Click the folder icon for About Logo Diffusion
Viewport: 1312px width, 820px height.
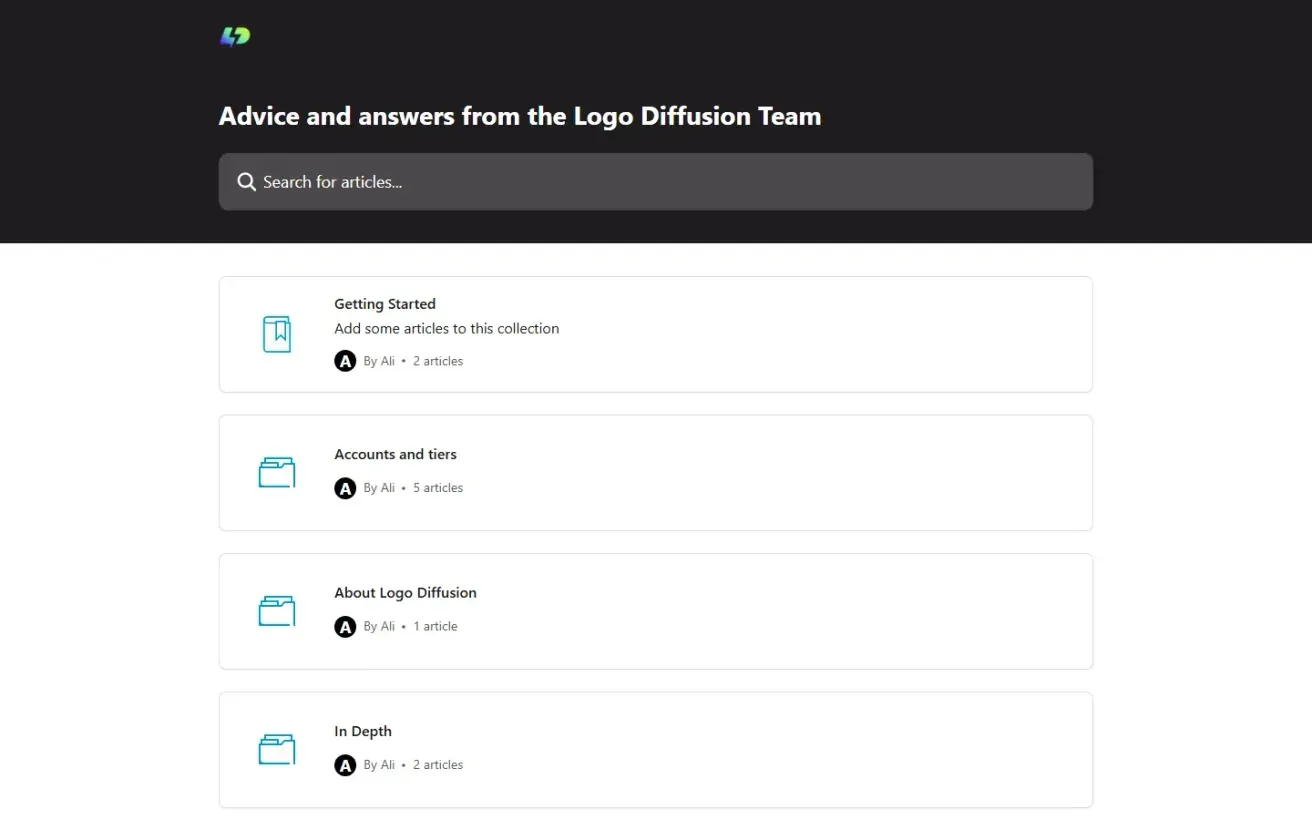click(x=277, y=611)
